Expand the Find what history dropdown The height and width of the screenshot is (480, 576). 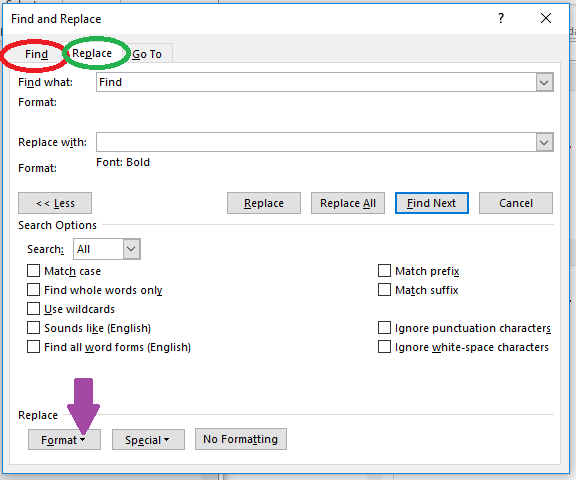click(x=544, y=82)
